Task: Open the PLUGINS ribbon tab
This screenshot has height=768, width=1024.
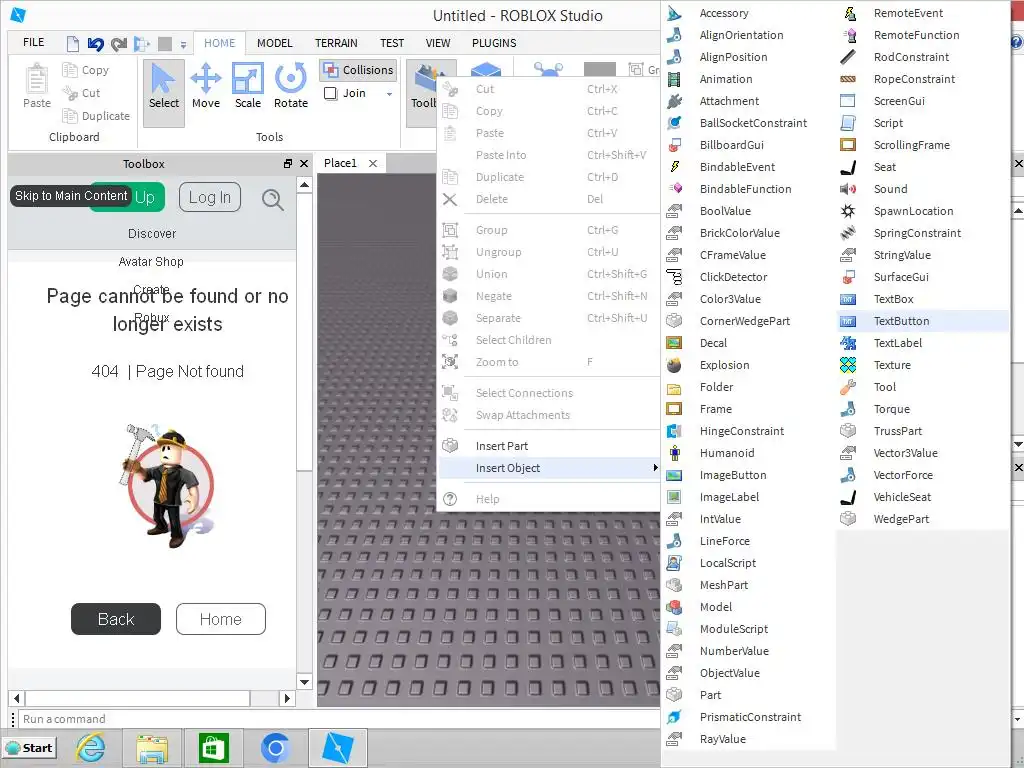Action: (494, 43)
